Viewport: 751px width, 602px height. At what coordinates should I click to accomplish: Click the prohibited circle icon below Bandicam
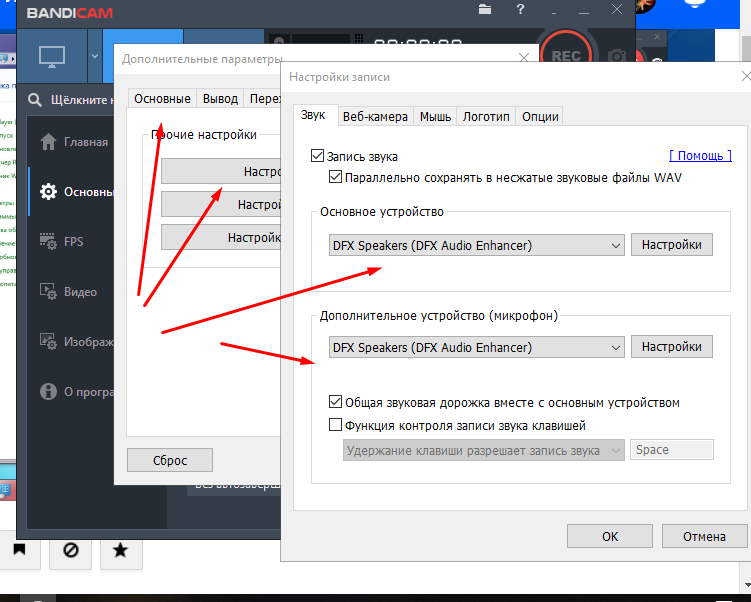tap(70, 550)
